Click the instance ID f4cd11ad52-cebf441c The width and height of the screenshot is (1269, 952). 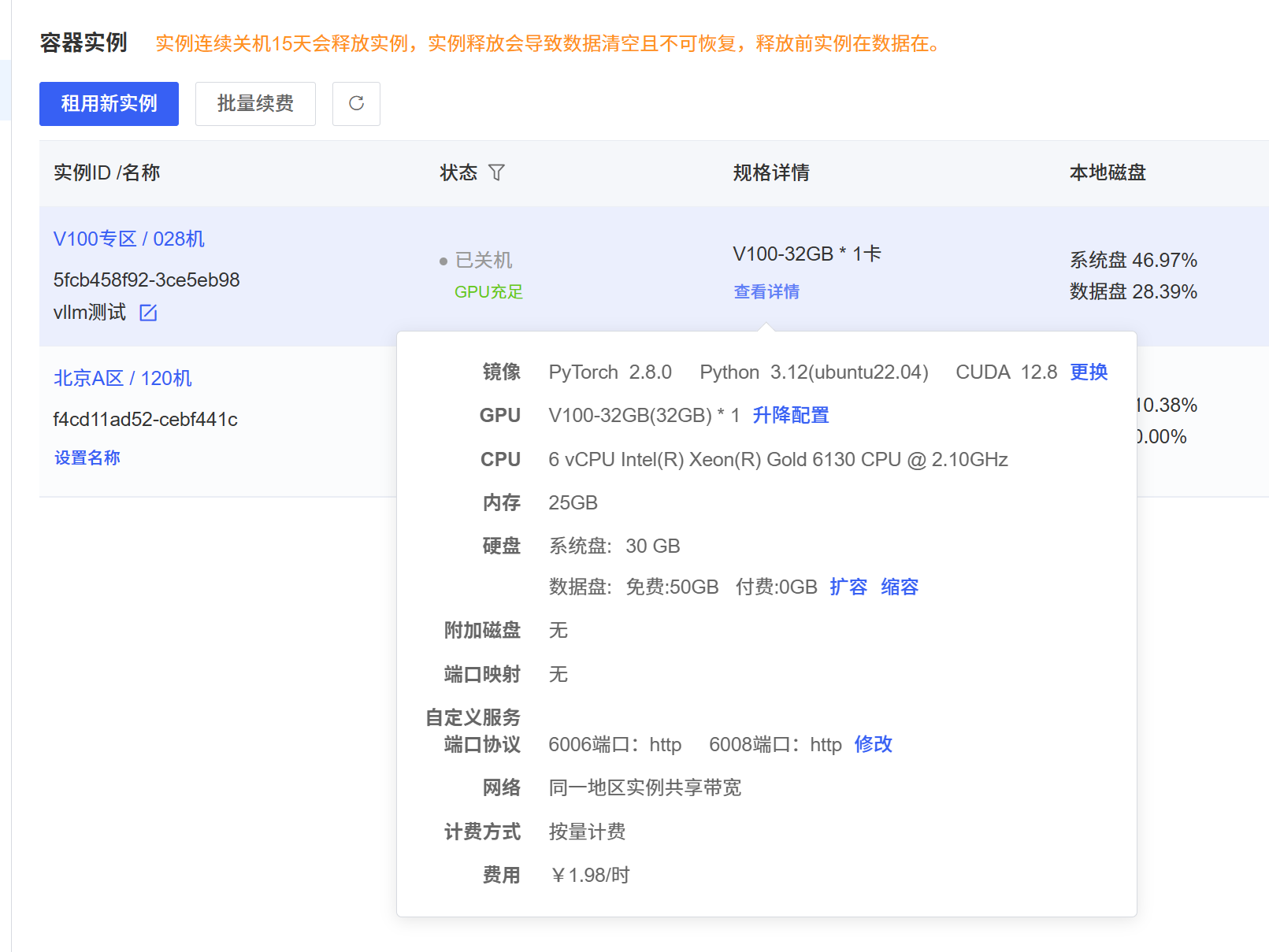146,419
